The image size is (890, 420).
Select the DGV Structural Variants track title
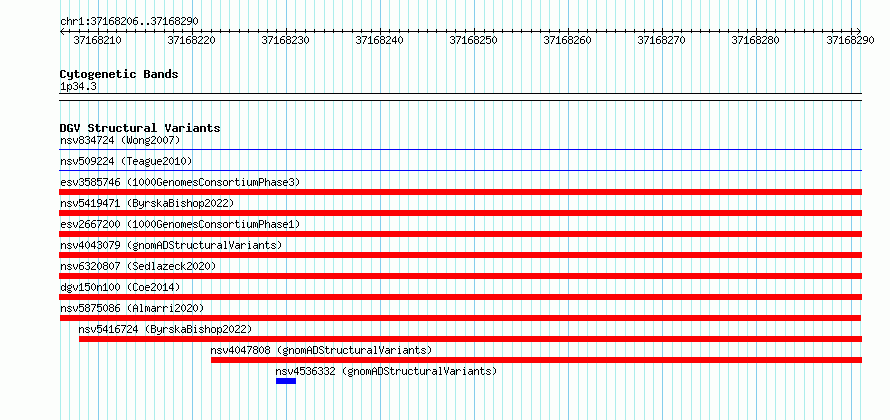(x=140, y=128)
